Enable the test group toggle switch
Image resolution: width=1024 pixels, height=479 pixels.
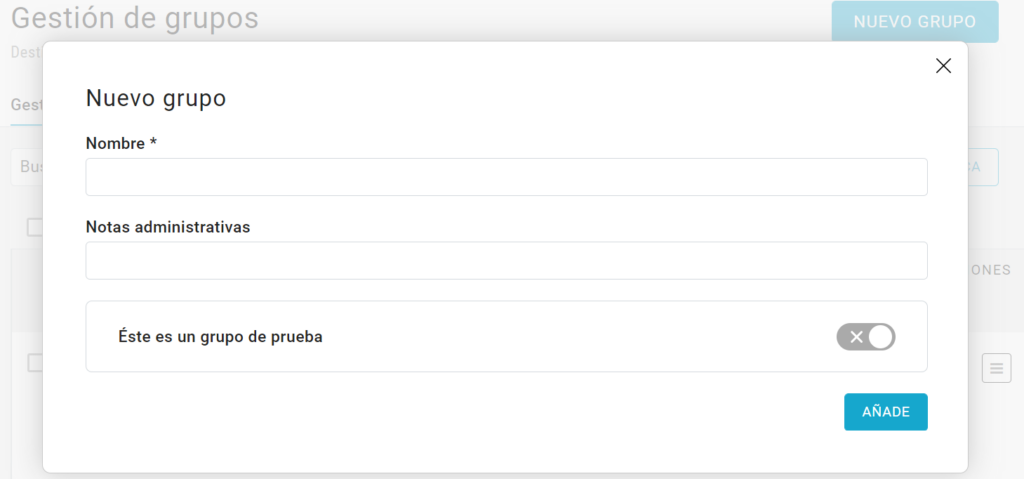click(x=866, y=337)
